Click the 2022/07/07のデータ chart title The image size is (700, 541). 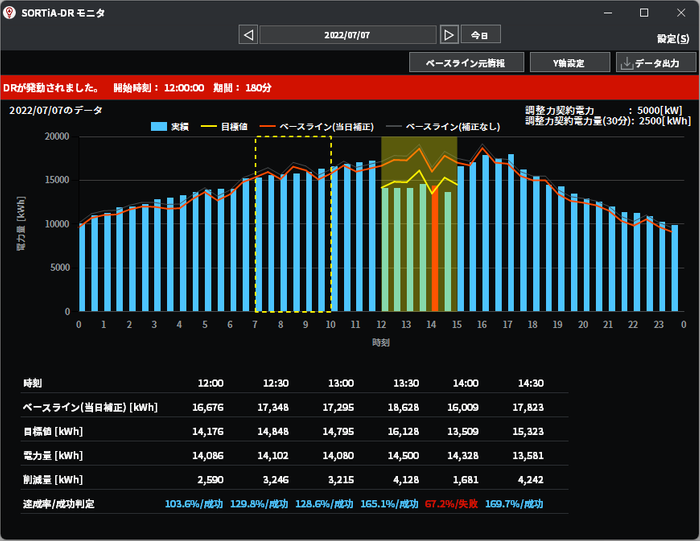[56, 110]
